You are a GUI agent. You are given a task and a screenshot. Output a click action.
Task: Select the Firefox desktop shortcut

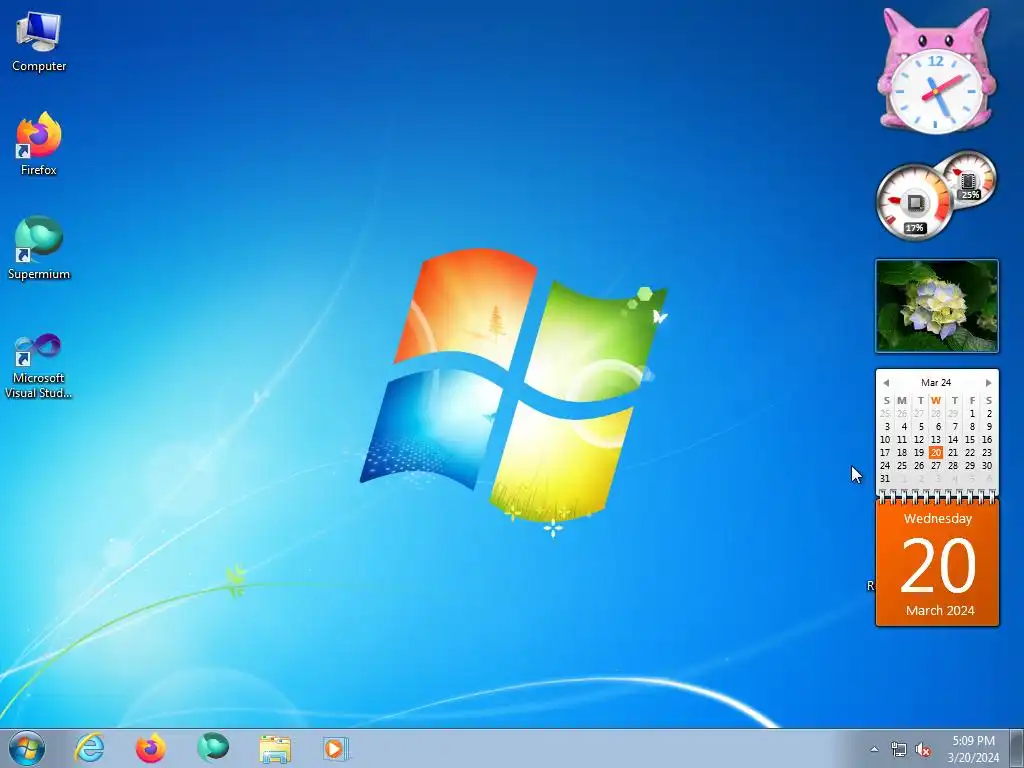(39, 144)
